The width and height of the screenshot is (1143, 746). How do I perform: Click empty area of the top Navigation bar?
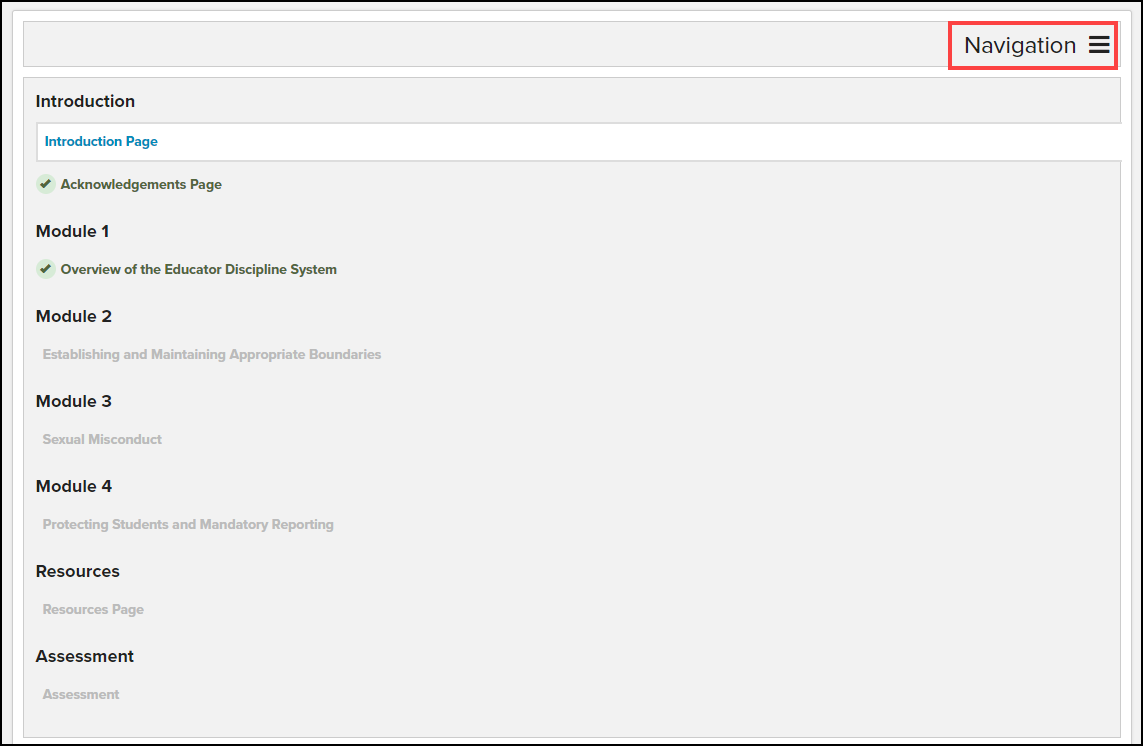[x=480, y=45]
